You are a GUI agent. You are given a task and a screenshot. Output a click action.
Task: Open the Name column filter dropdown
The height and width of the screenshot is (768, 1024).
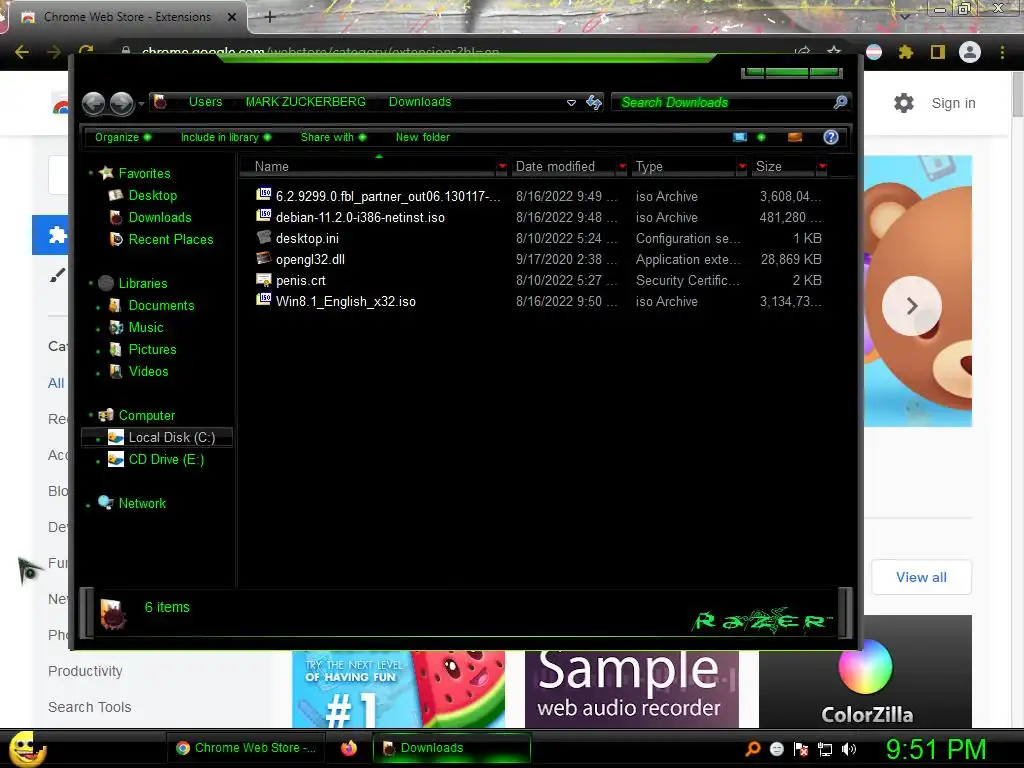point(502,167)
